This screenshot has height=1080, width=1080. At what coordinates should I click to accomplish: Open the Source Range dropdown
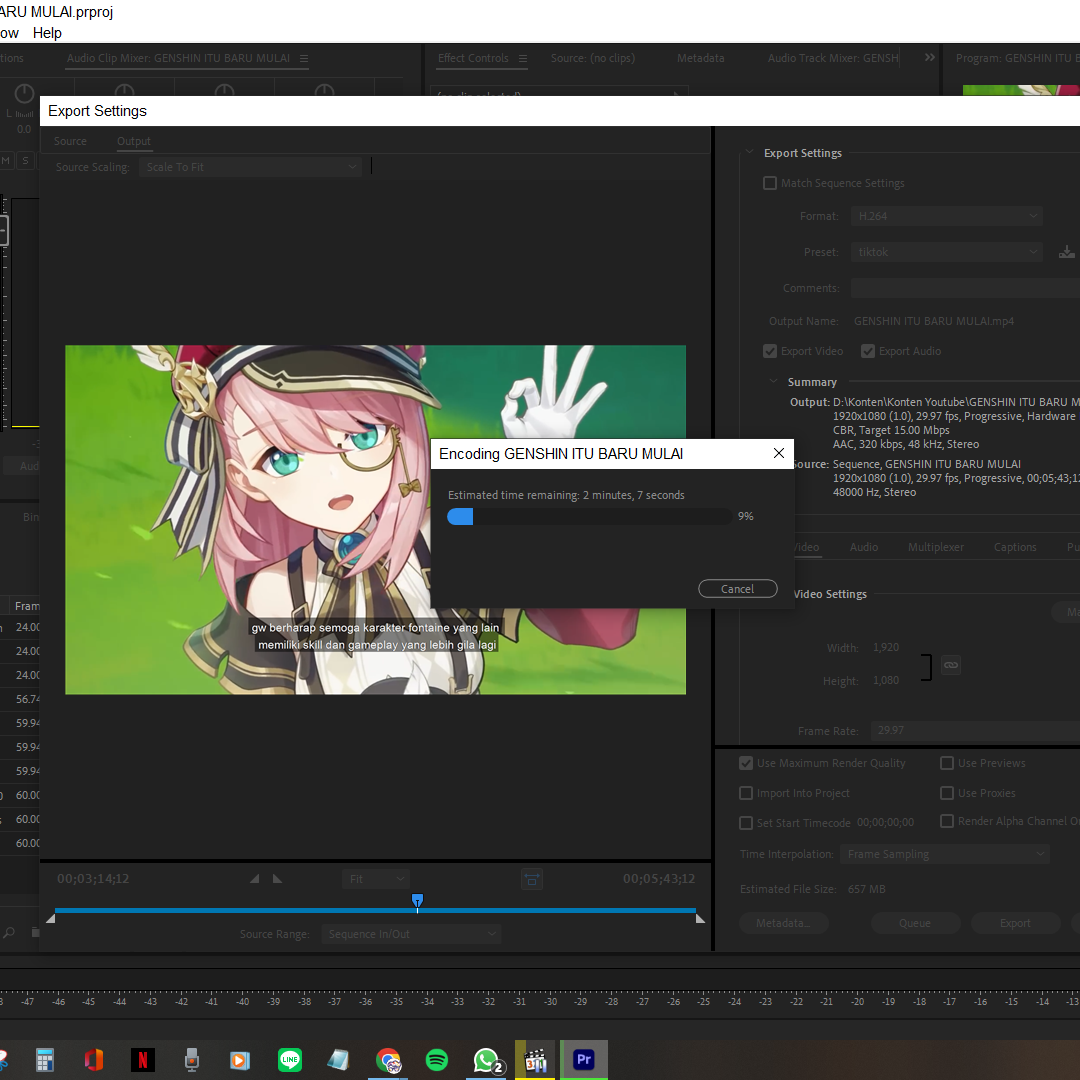[411, 934]
